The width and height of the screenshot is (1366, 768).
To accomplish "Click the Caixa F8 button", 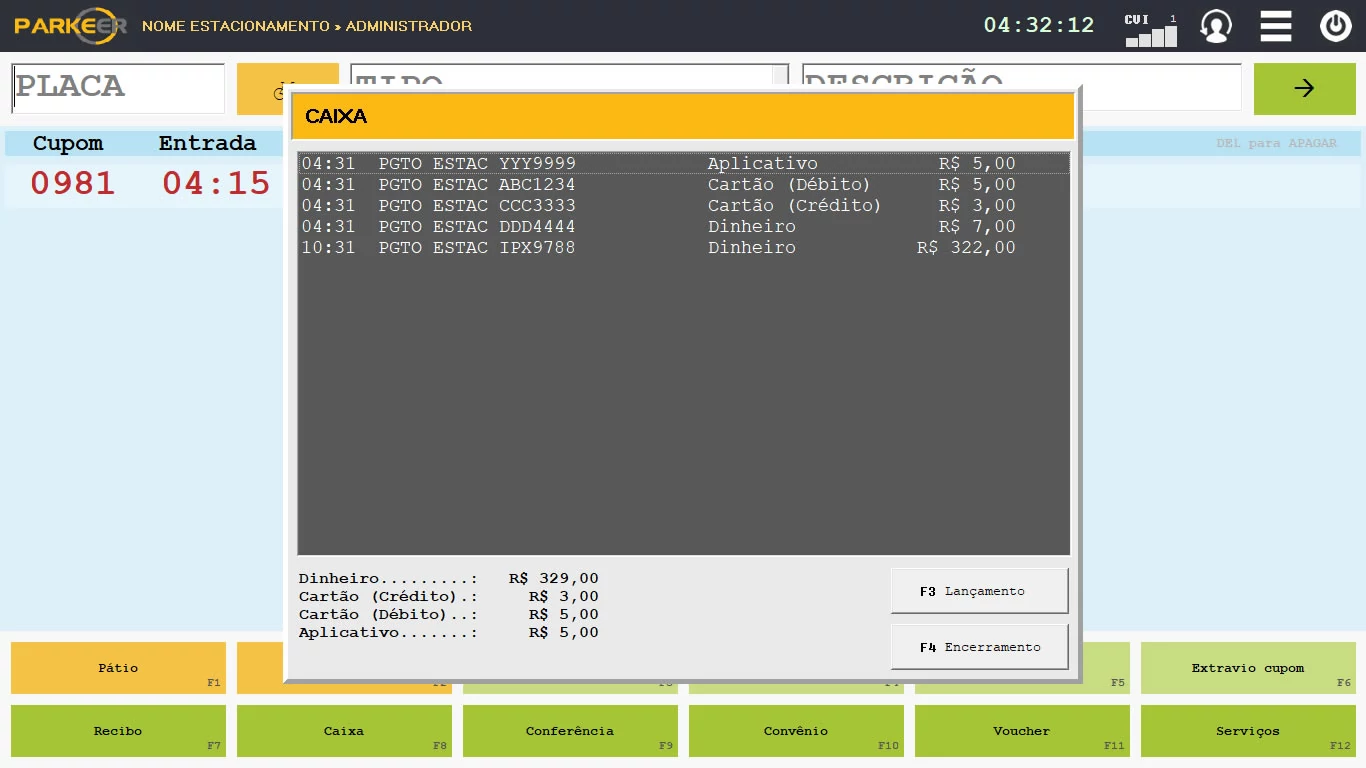I will pos(344,731).
